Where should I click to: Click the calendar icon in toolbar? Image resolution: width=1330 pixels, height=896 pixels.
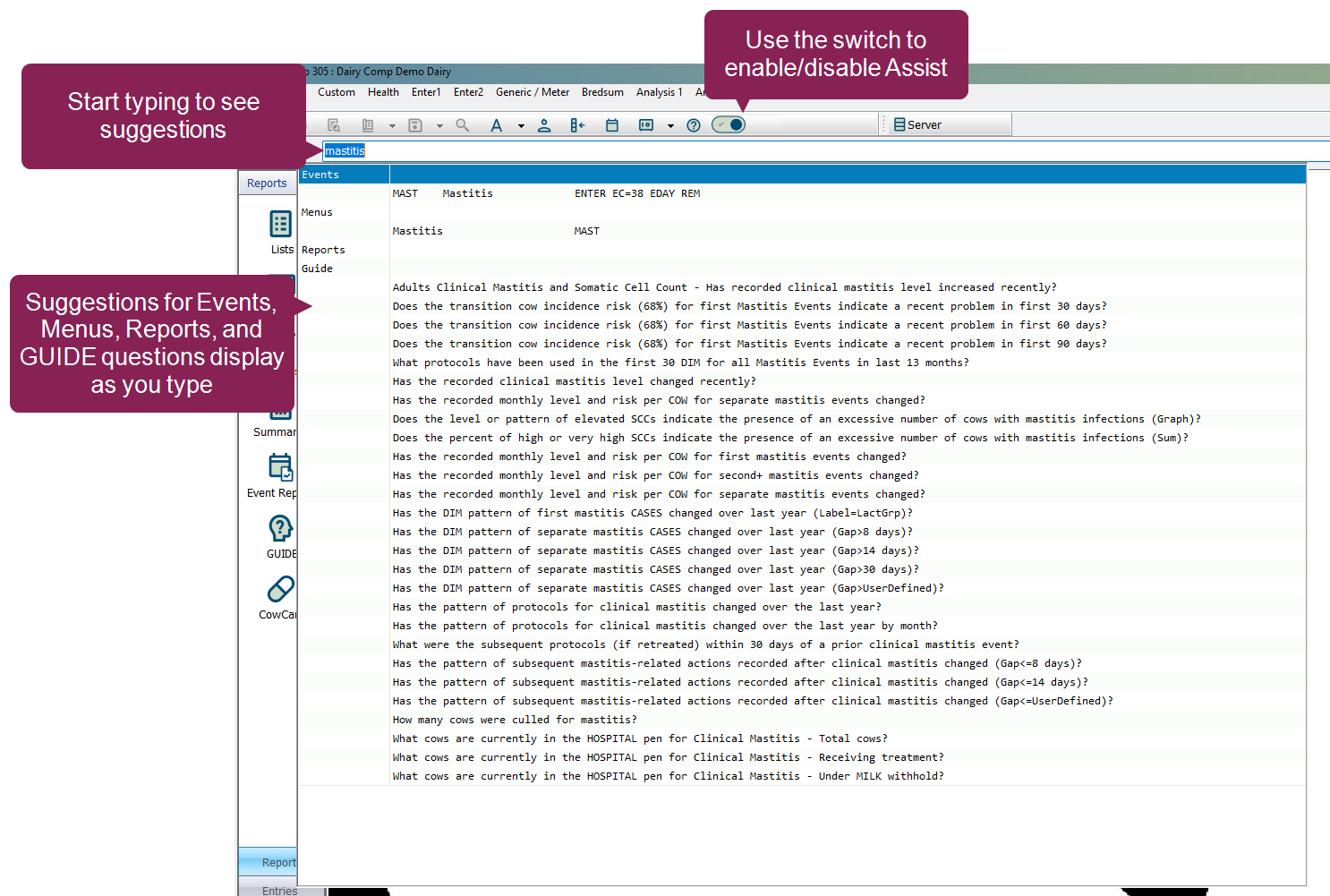point(612,125)
